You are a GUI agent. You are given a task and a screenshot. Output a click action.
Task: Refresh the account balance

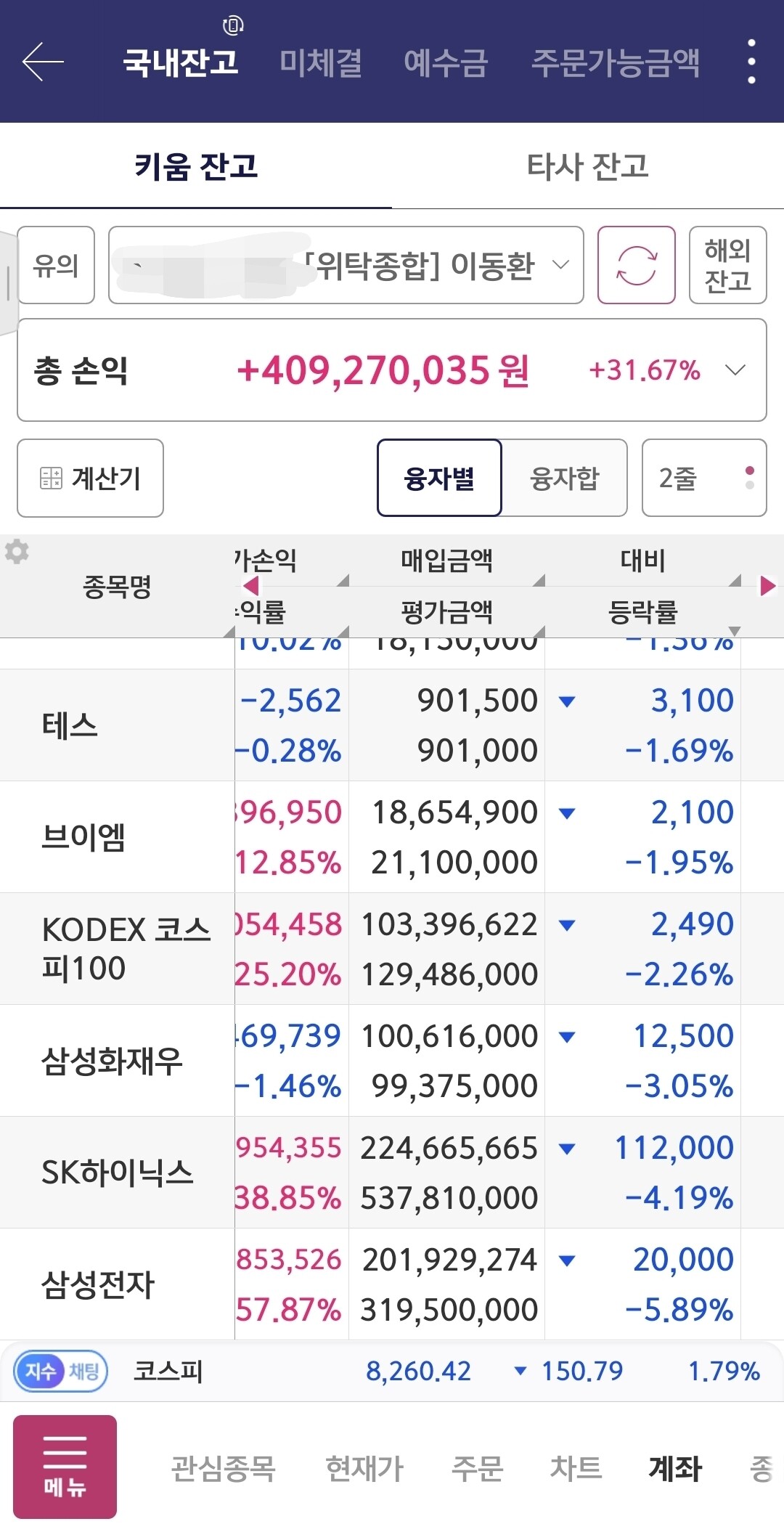point(637,265)
